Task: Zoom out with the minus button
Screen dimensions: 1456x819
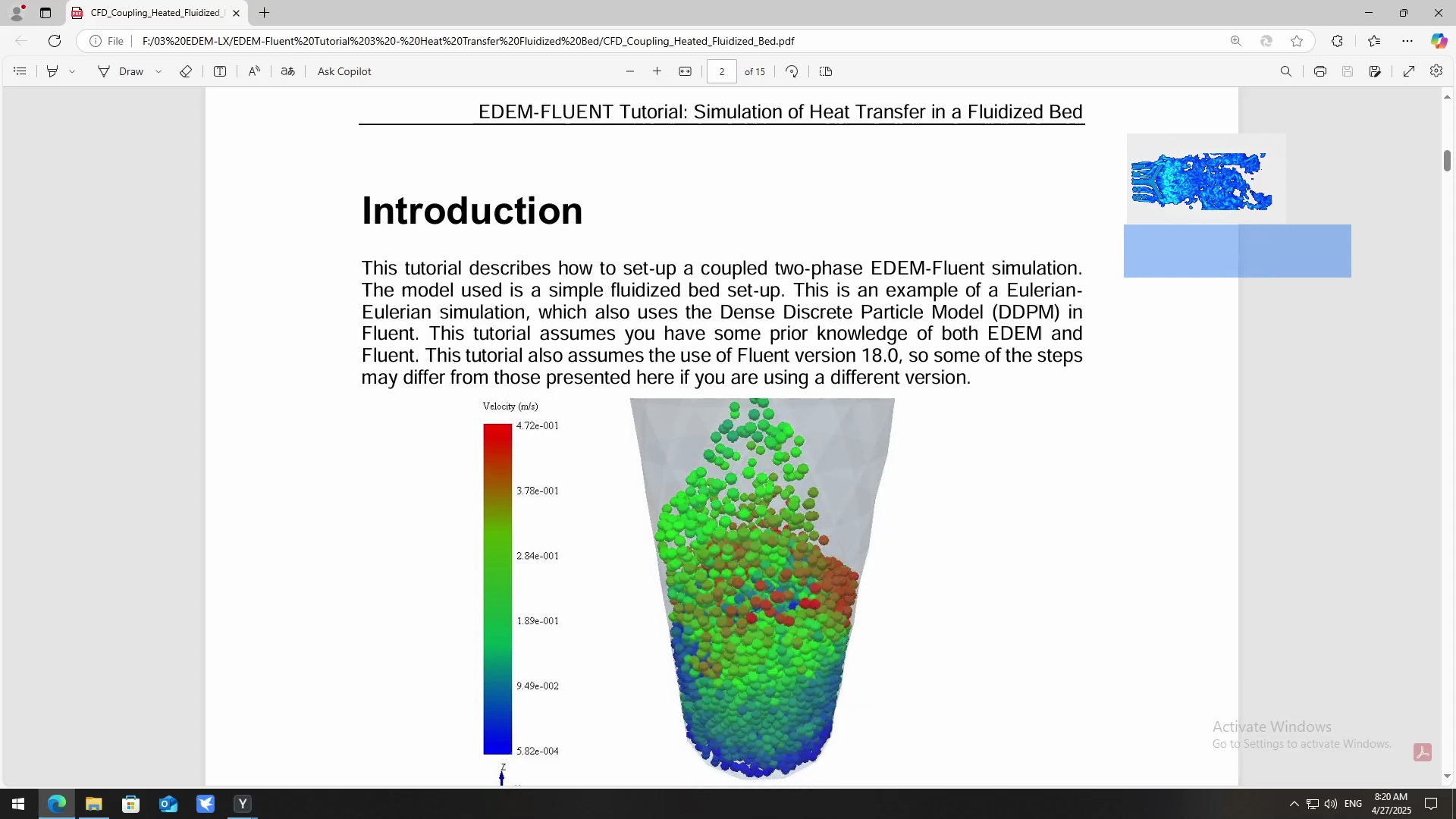Action: (x=630, y=71)
